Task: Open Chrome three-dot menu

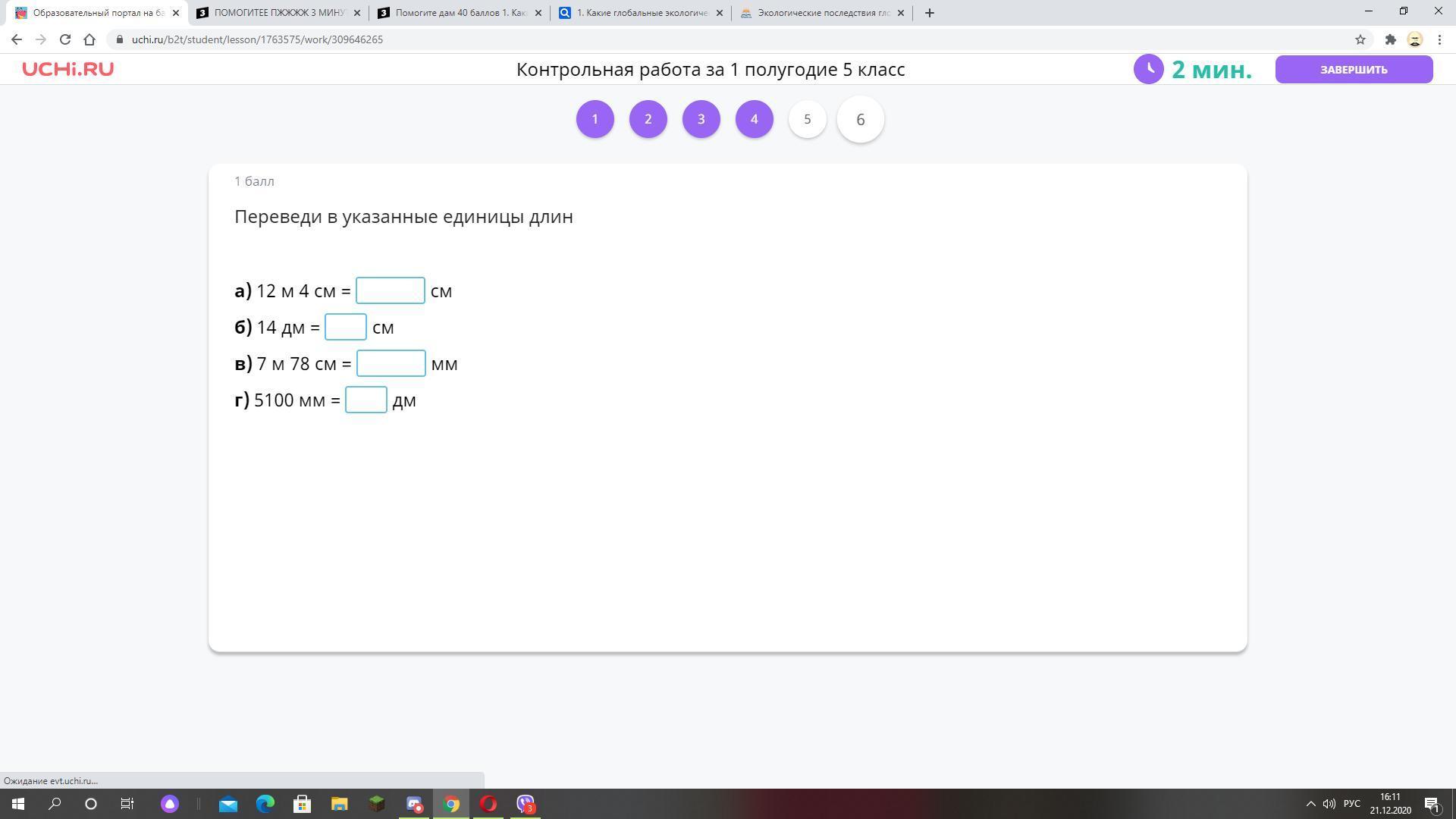Action: tap(1439, 39)
